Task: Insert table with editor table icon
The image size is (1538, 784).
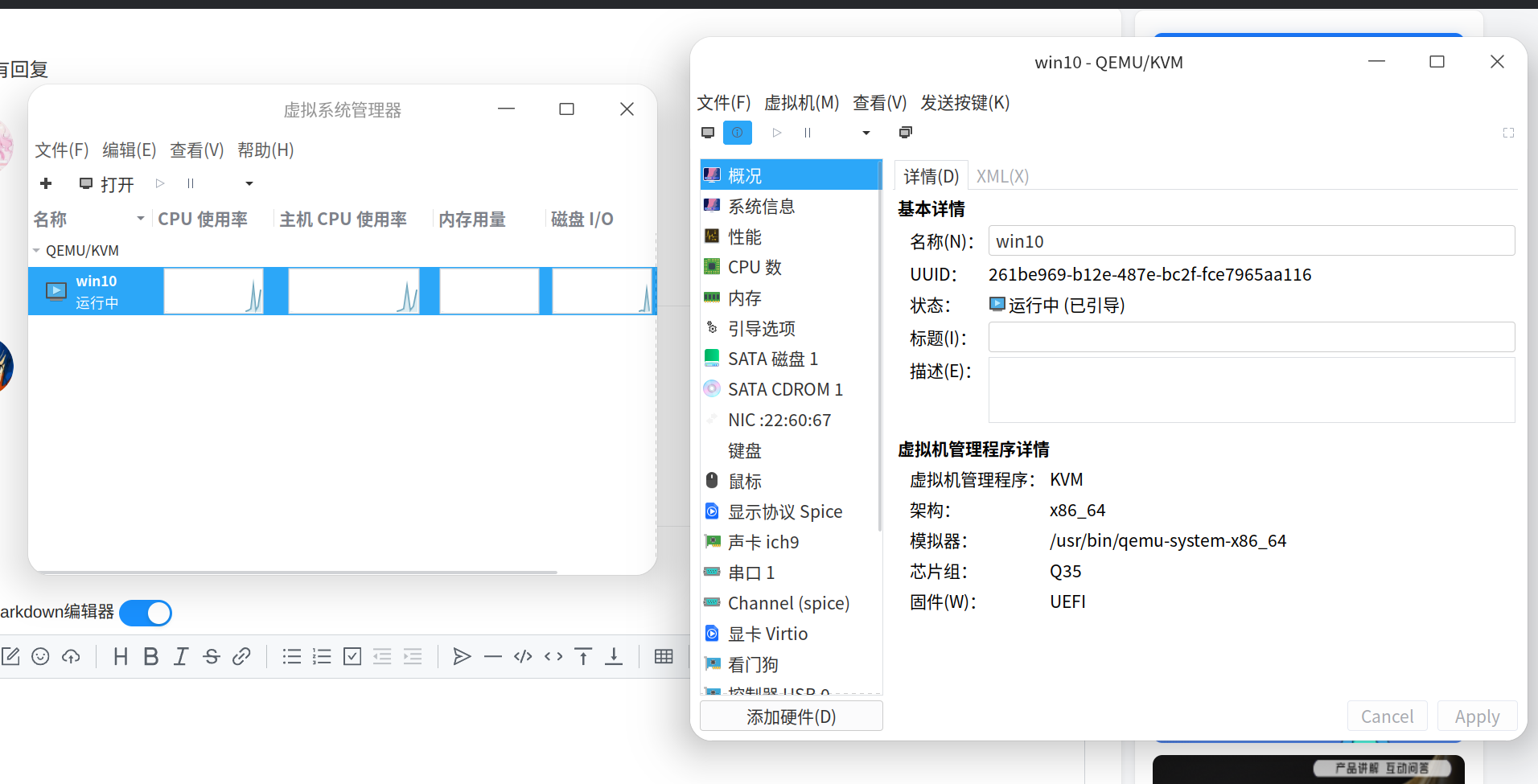Action: 664,657
